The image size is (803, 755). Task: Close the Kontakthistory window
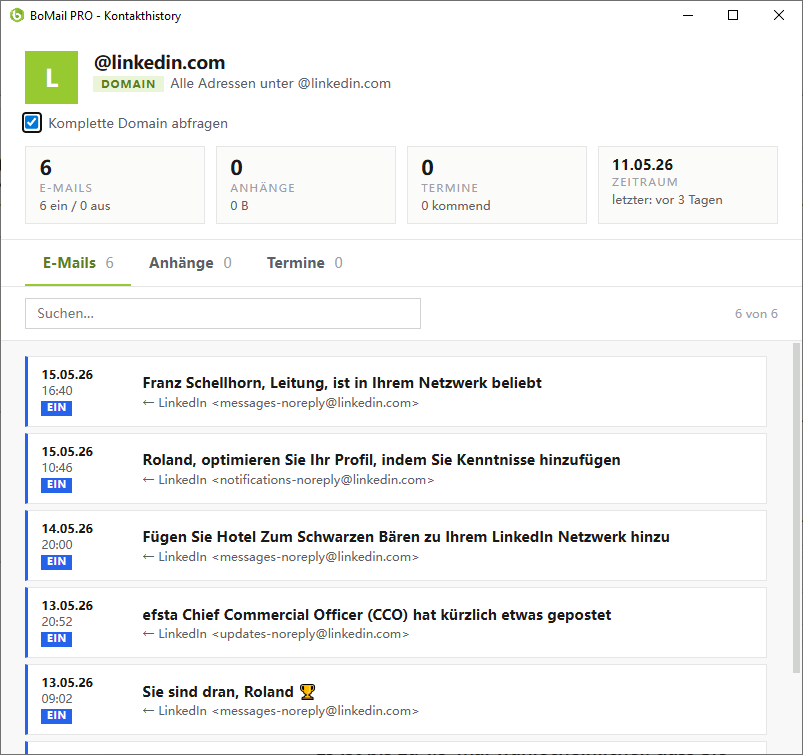click(x=778, y=15)
